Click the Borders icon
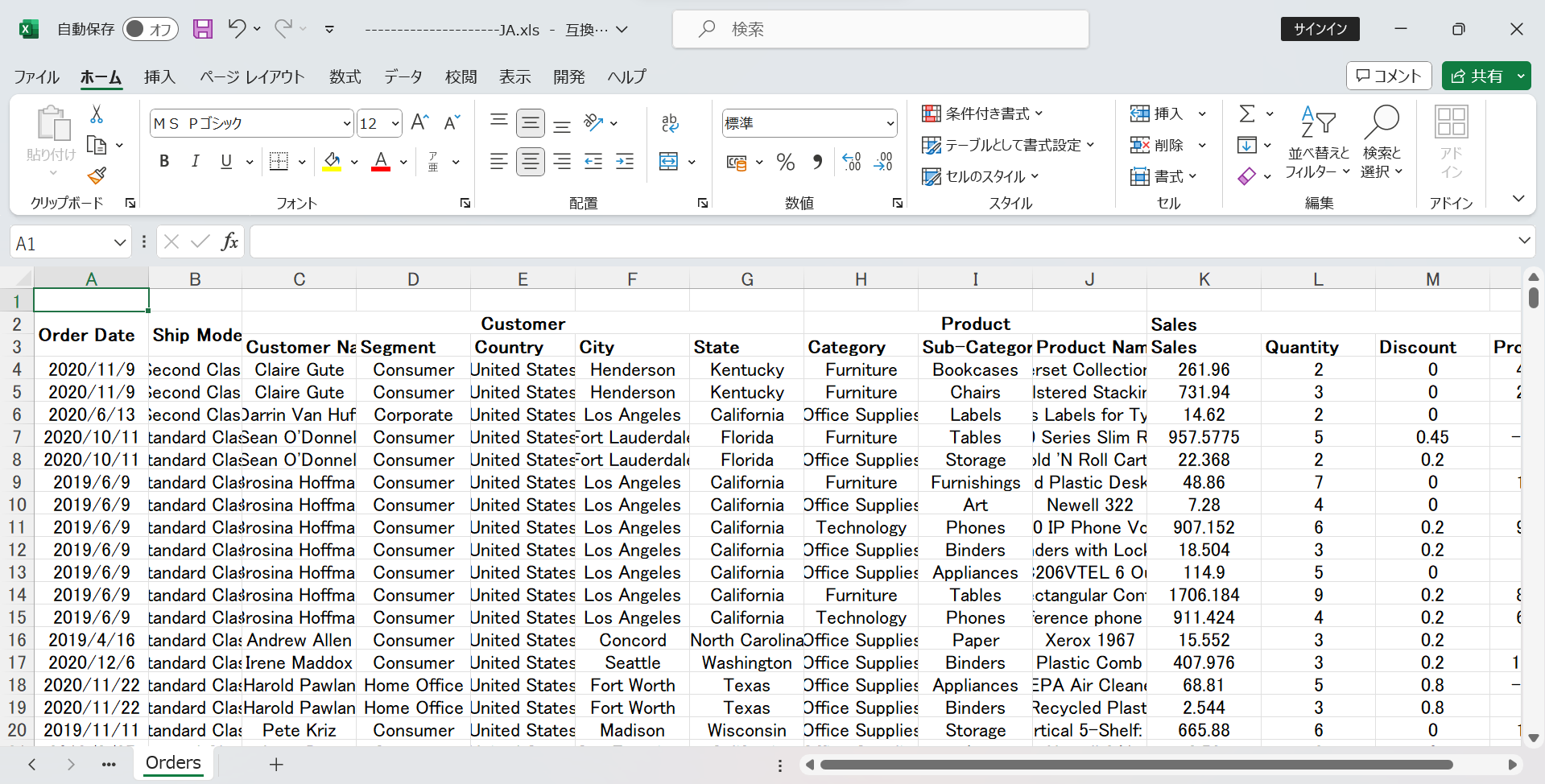This screenshot has width=1545, height=784. pyautogui.click(x=279, y=161)
